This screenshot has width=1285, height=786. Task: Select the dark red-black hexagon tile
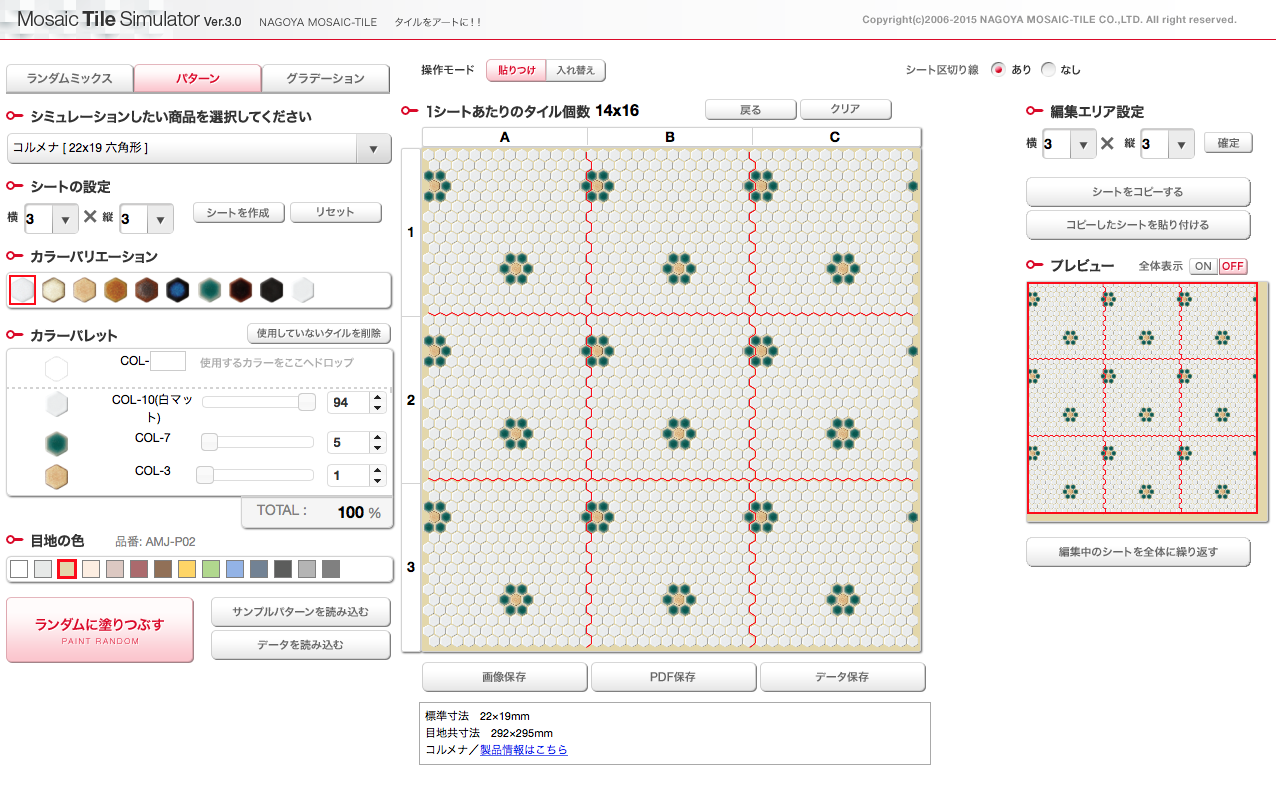click(240, 290)
